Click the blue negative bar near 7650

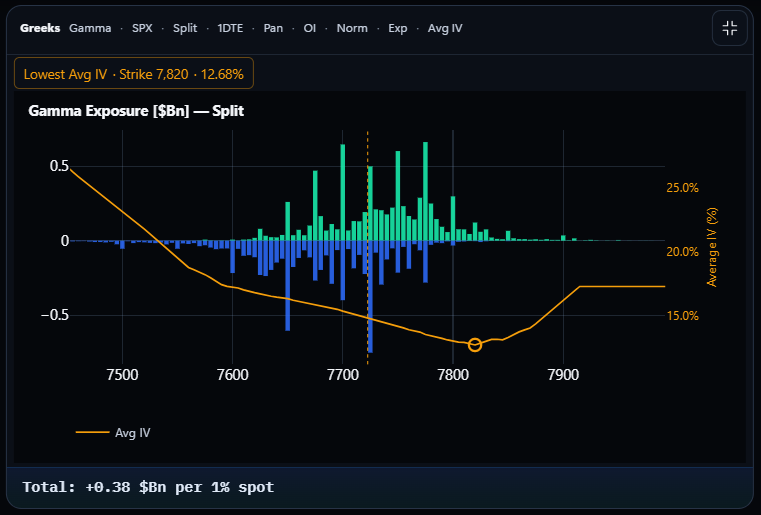pos(288,285)
